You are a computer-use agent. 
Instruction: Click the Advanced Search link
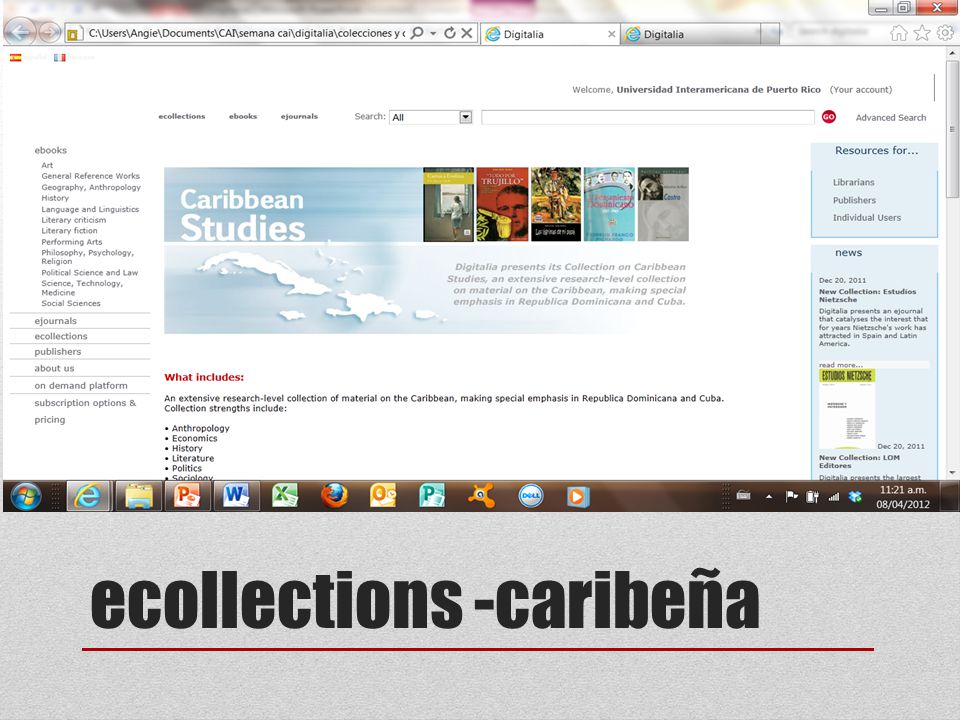(891, 118)
